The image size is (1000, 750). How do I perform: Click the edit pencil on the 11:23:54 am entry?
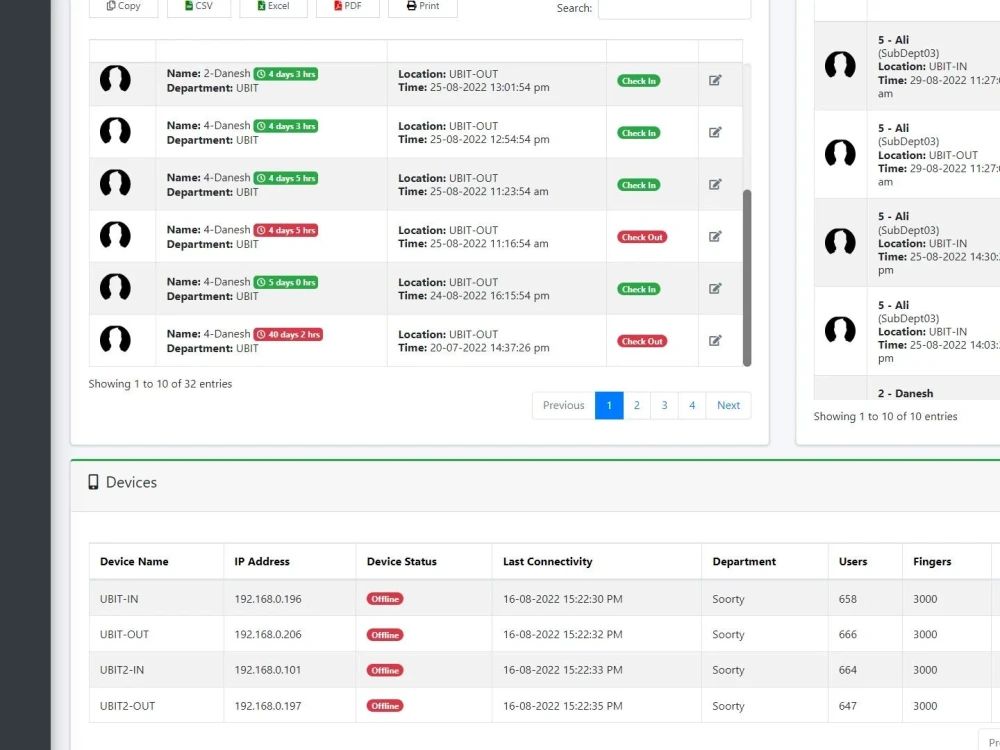(716, 184)
